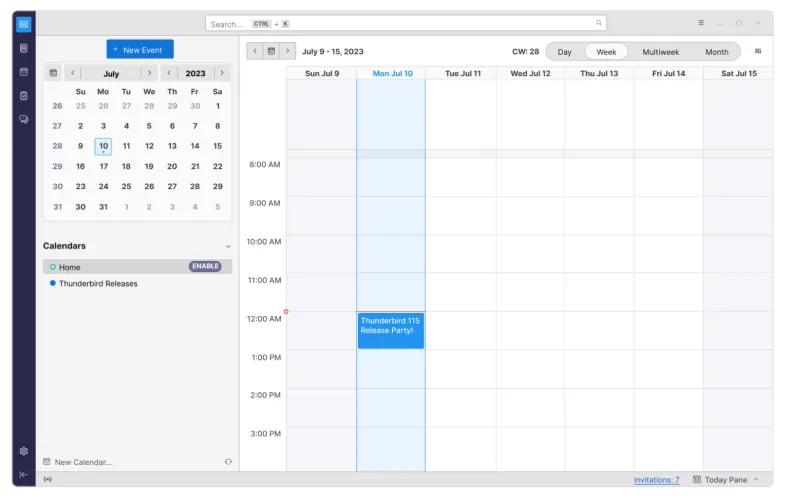The width and height of the screenshot is (789, 500).
Task: Click the go-to-today icon in mini calendar
Action: [x=53, y=73]
